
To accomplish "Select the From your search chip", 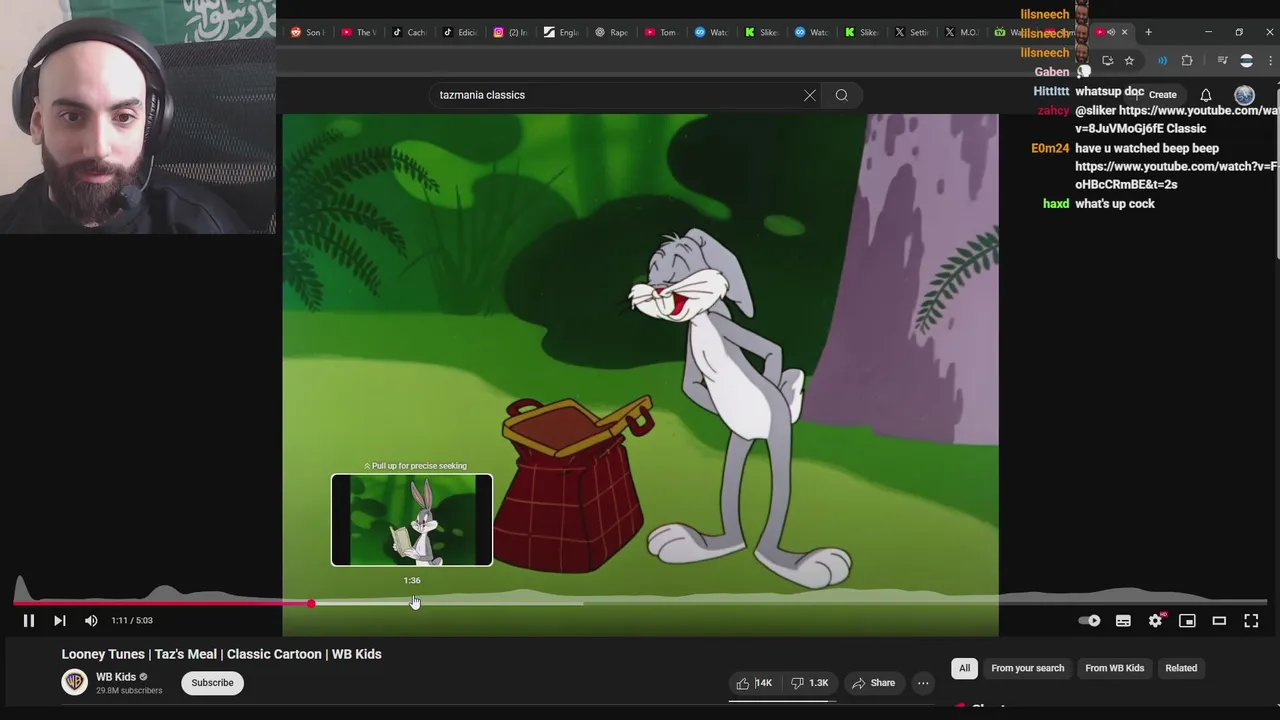I will coord(1027,668).
